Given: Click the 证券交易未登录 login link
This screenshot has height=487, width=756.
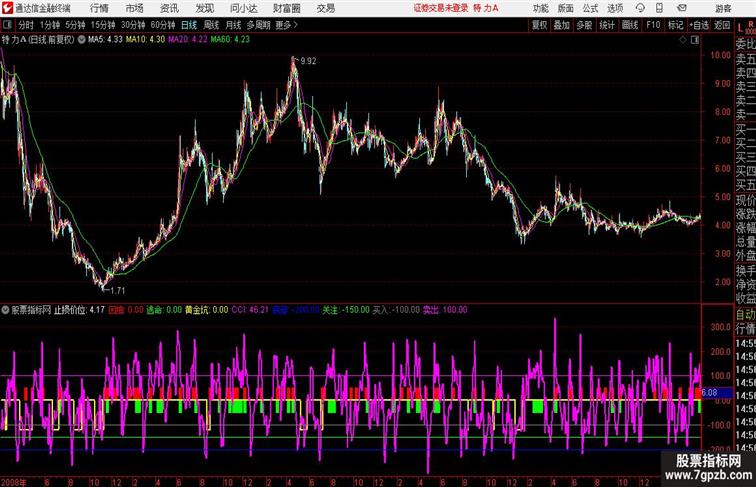Looking at the screenshot, I should [x=441, y=8].
